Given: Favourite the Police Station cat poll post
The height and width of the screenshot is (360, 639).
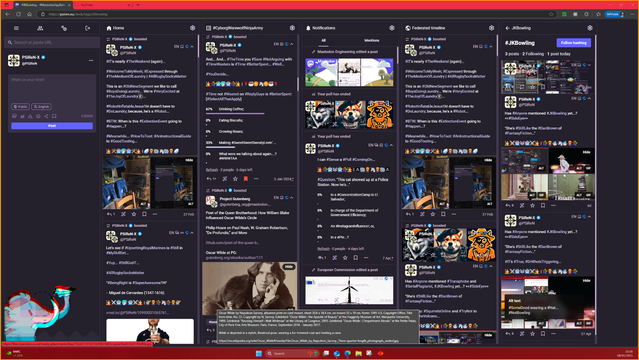Looking at the screenshot, I should pyautogui.click(x=345, y=258).
